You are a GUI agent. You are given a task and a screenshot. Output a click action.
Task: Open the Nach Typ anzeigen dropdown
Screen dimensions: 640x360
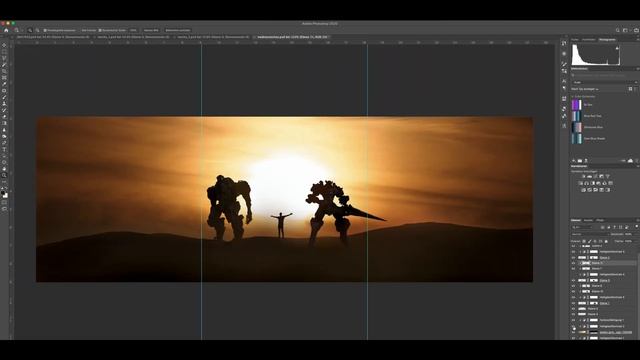click(585, 89)
